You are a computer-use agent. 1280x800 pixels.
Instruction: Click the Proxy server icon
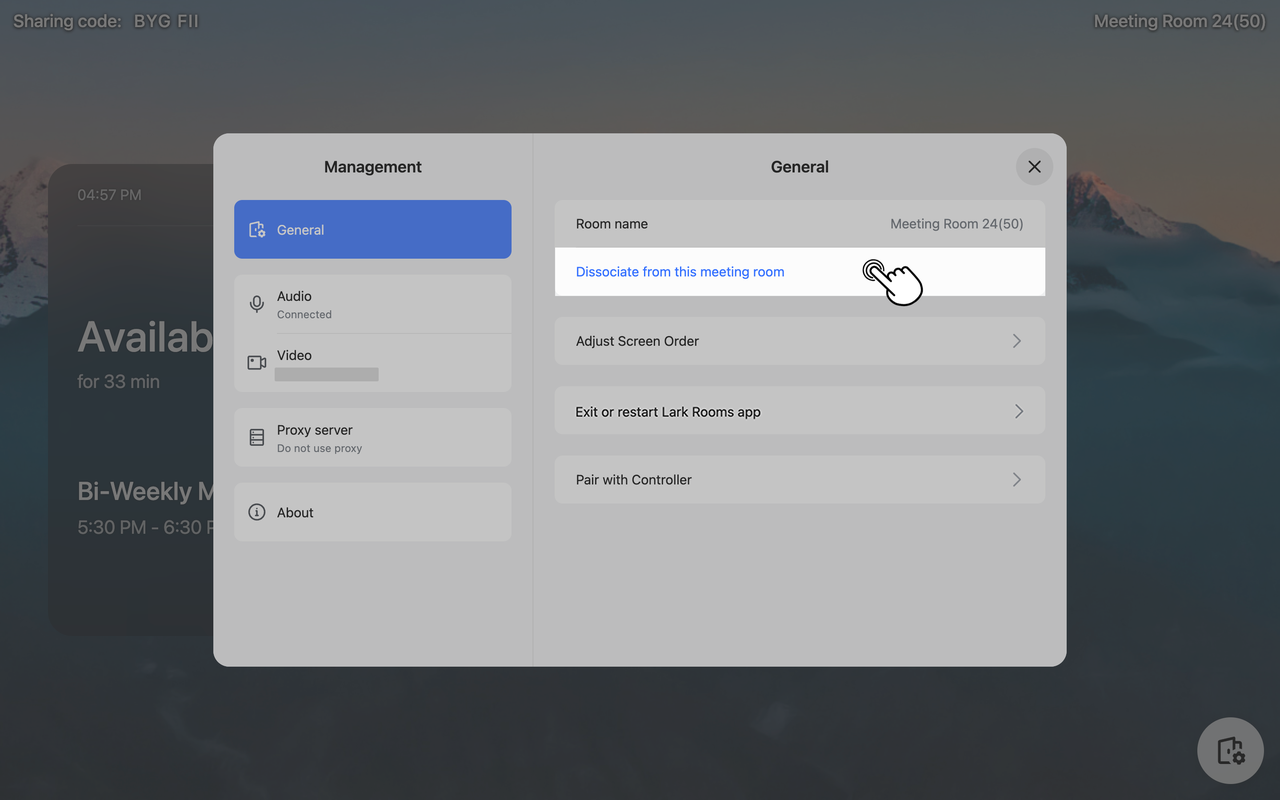point(257,438)
